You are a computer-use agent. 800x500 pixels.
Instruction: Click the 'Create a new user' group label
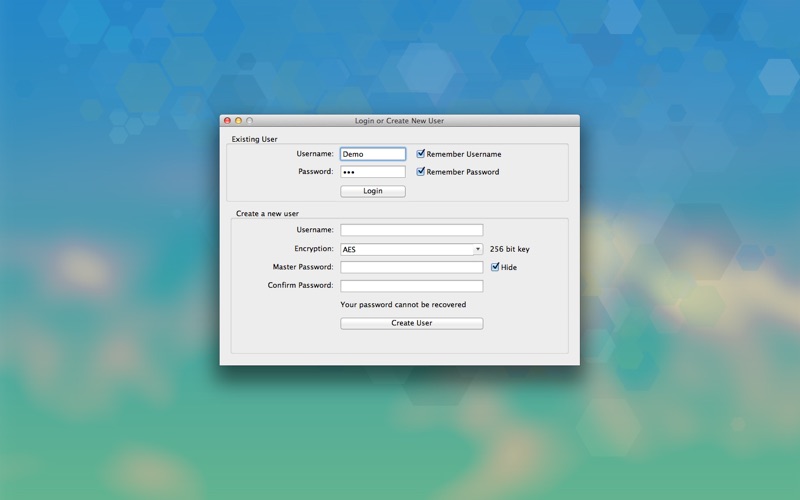267,213
